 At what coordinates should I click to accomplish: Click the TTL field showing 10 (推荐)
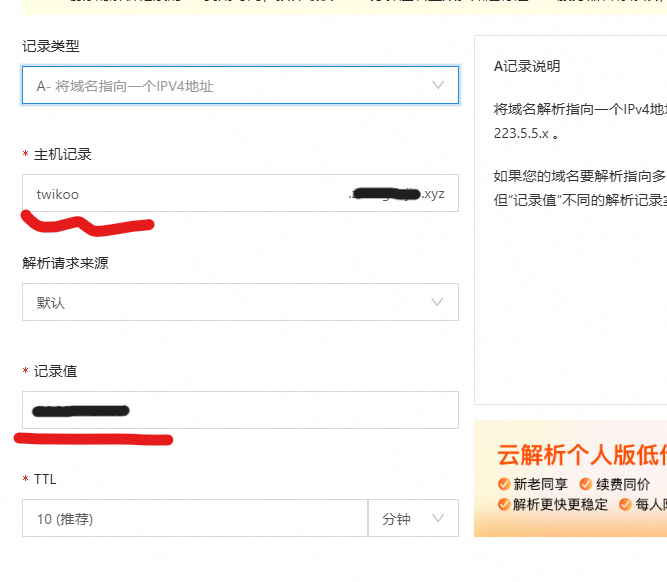coord(194,519)
